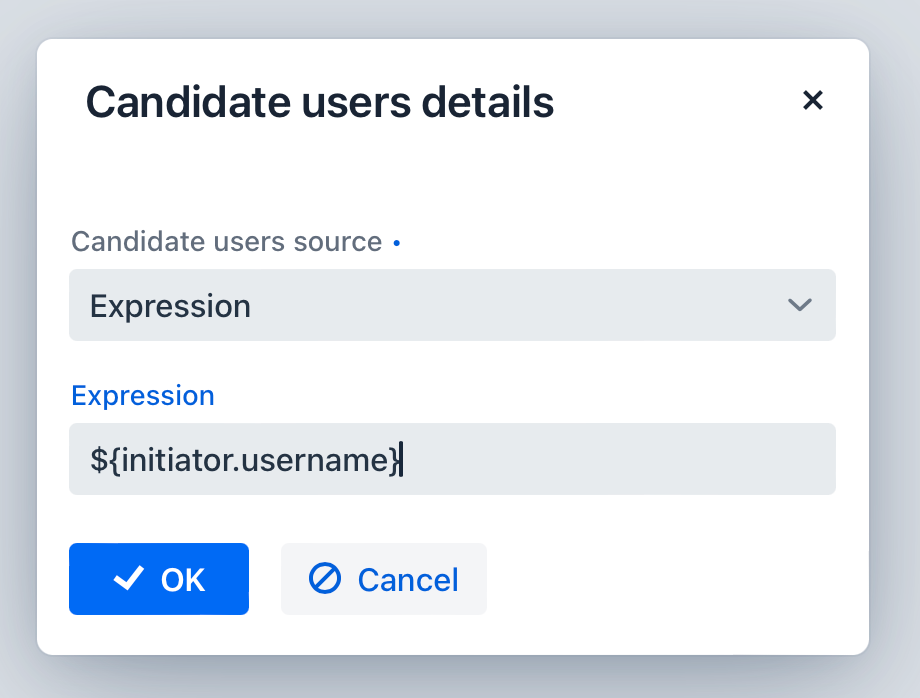Screen dimensions: 920x698
Task: Click the prohibition icon inside Cancel button
Action: pos(323,578)
